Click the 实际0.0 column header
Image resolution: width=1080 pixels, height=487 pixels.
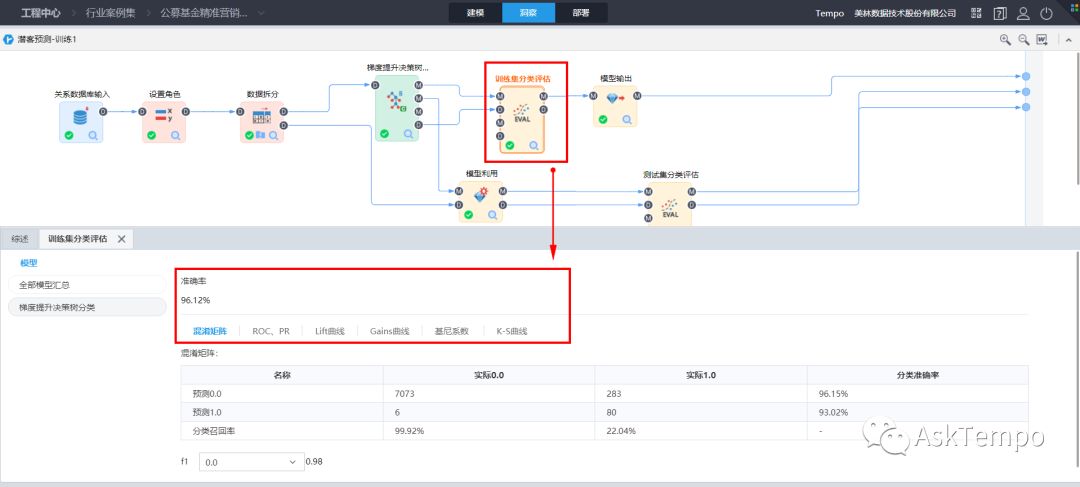point(489,375)
